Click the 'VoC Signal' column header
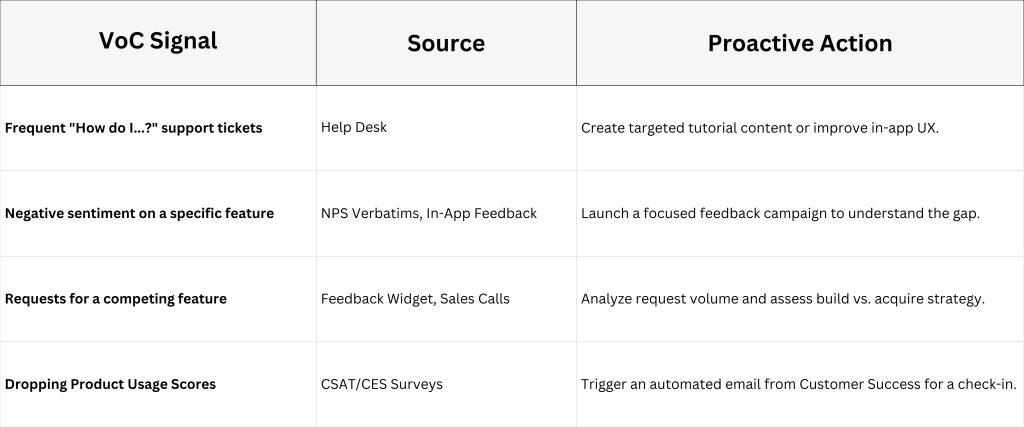 click(158, 41)
